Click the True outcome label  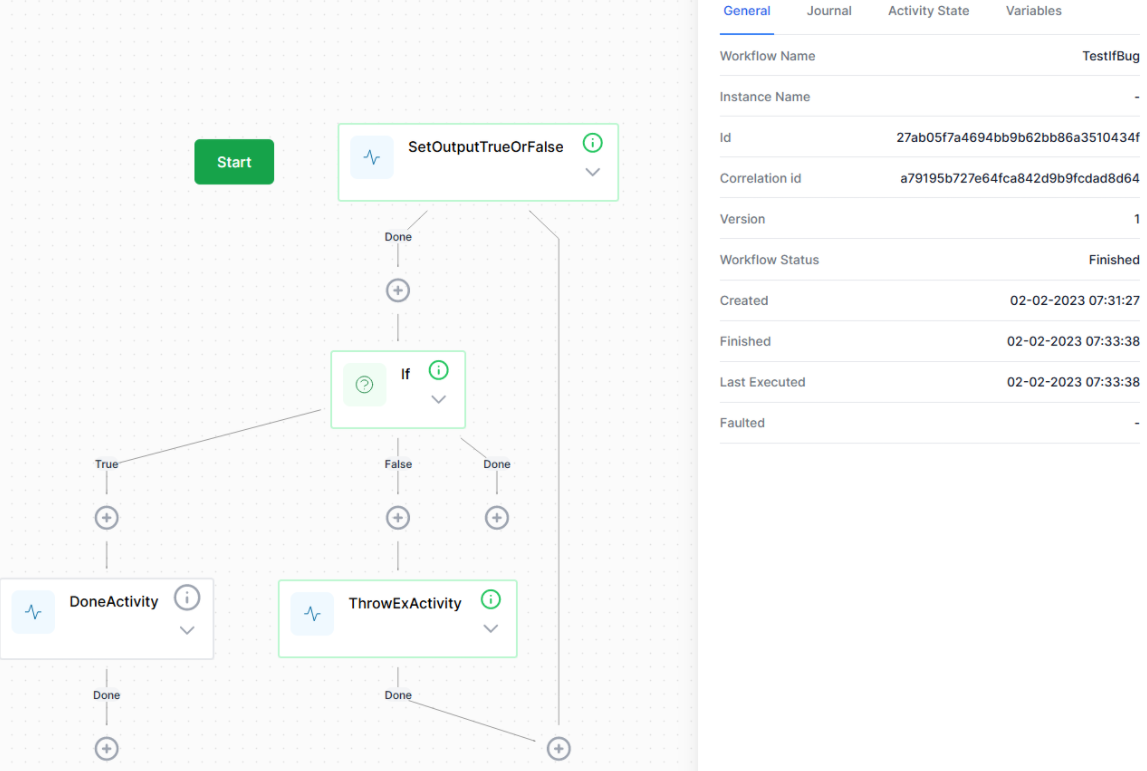tap(107, 464)
